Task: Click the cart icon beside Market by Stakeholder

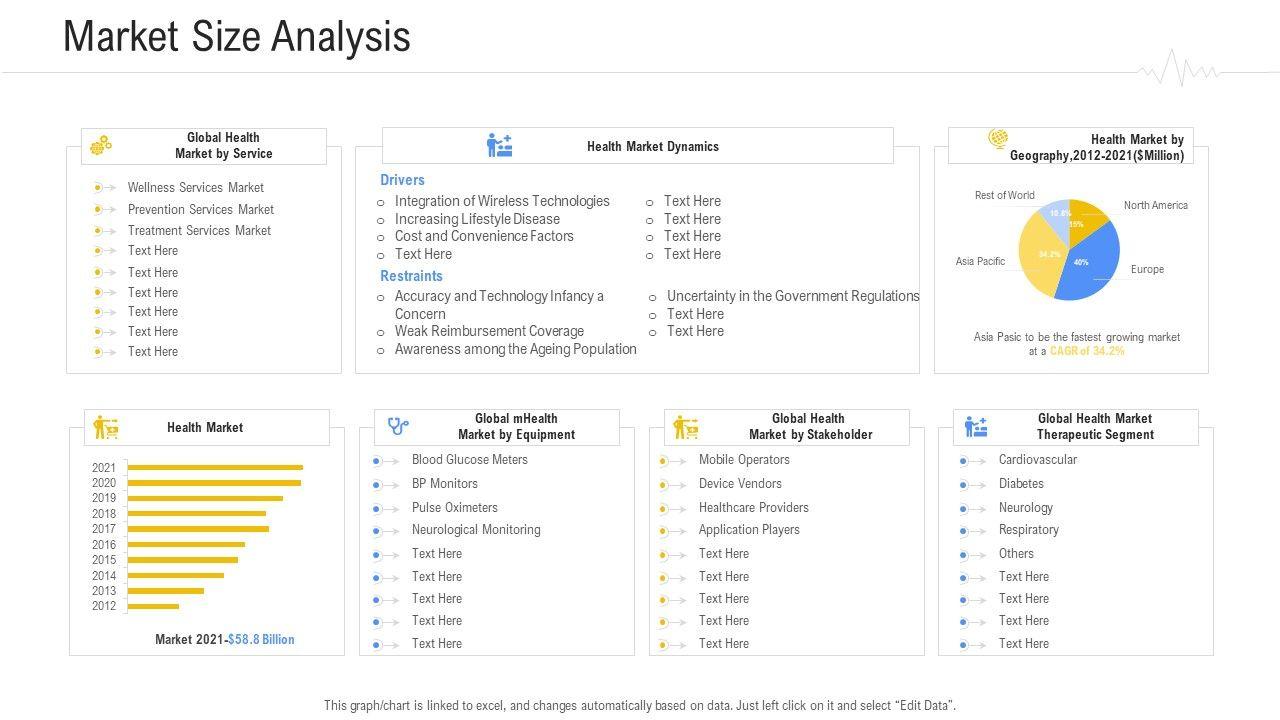Action: (686, 428)
